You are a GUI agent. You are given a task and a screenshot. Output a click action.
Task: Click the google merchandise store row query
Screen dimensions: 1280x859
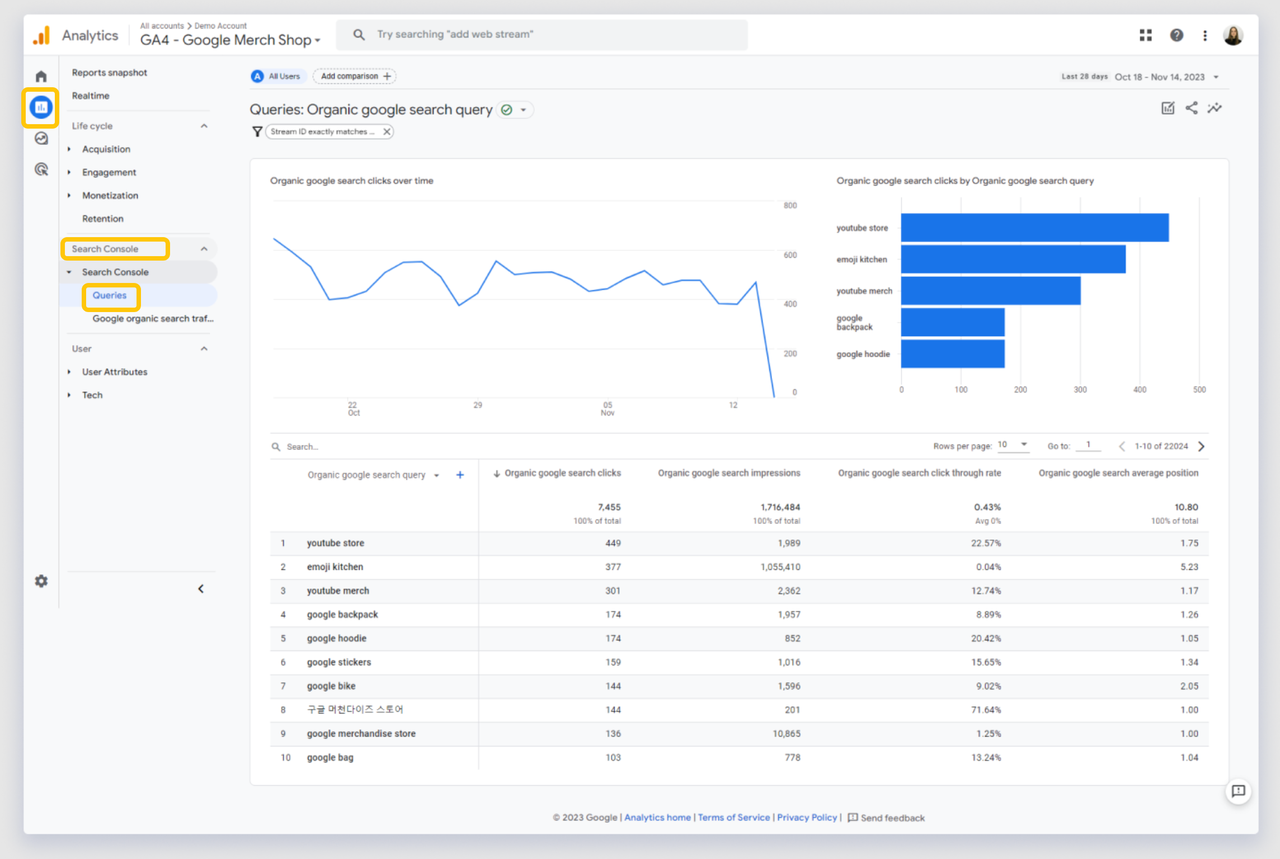coord(361,734)
